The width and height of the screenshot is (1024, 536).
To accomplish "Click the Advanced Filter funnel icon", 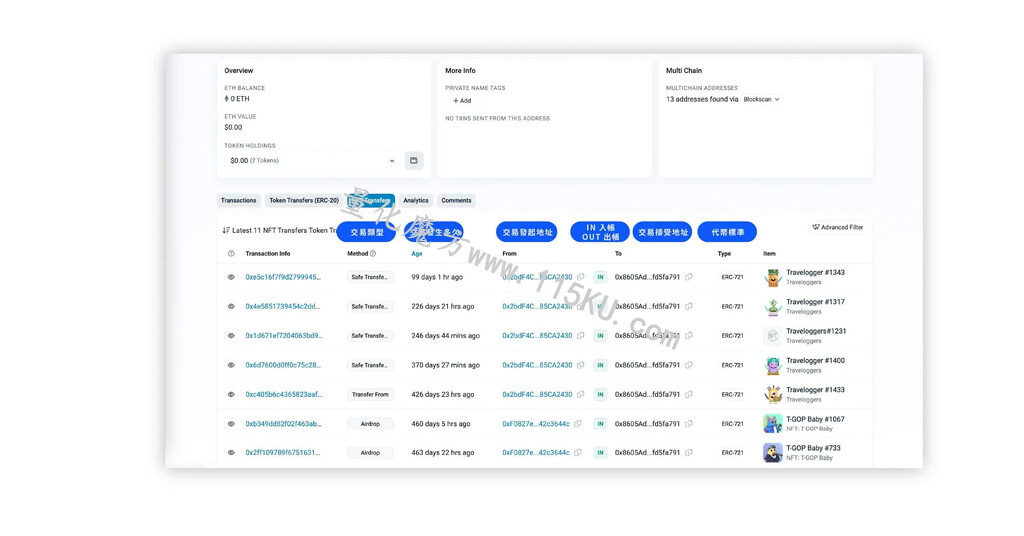I will 816,227.
